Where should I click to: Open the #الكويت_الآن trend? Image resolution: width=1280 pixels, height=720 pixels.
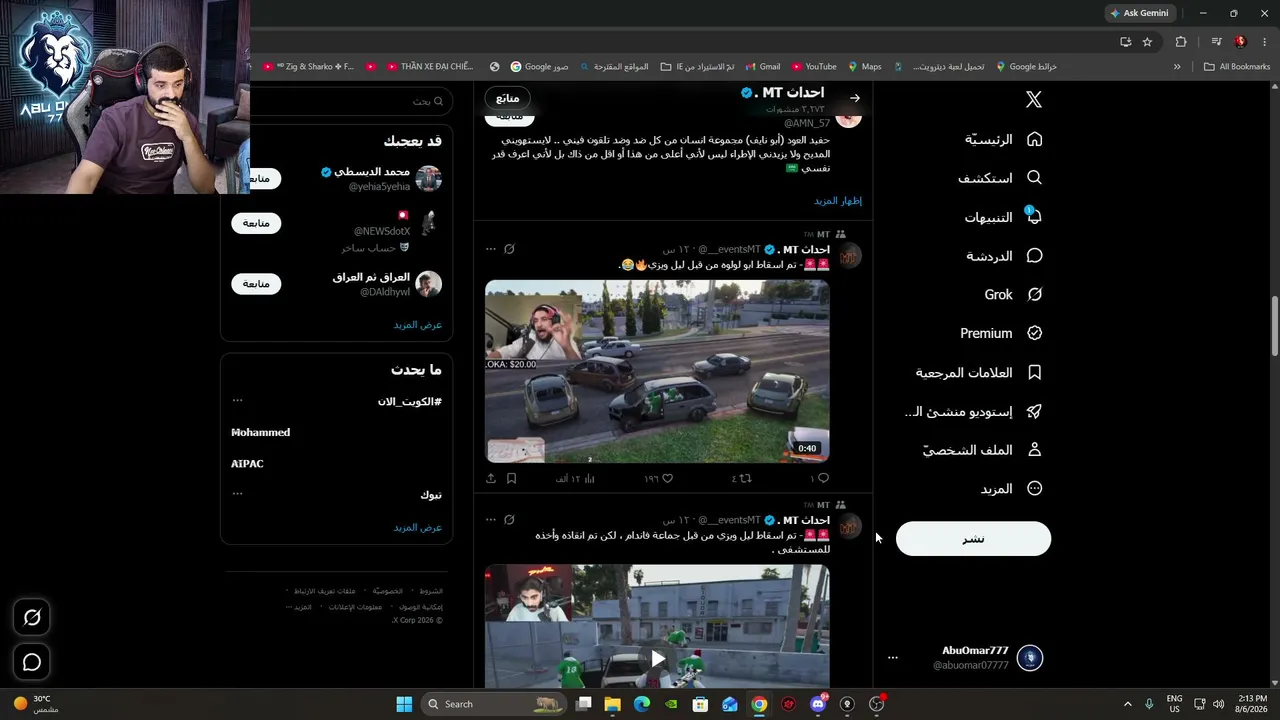[409, 401]
